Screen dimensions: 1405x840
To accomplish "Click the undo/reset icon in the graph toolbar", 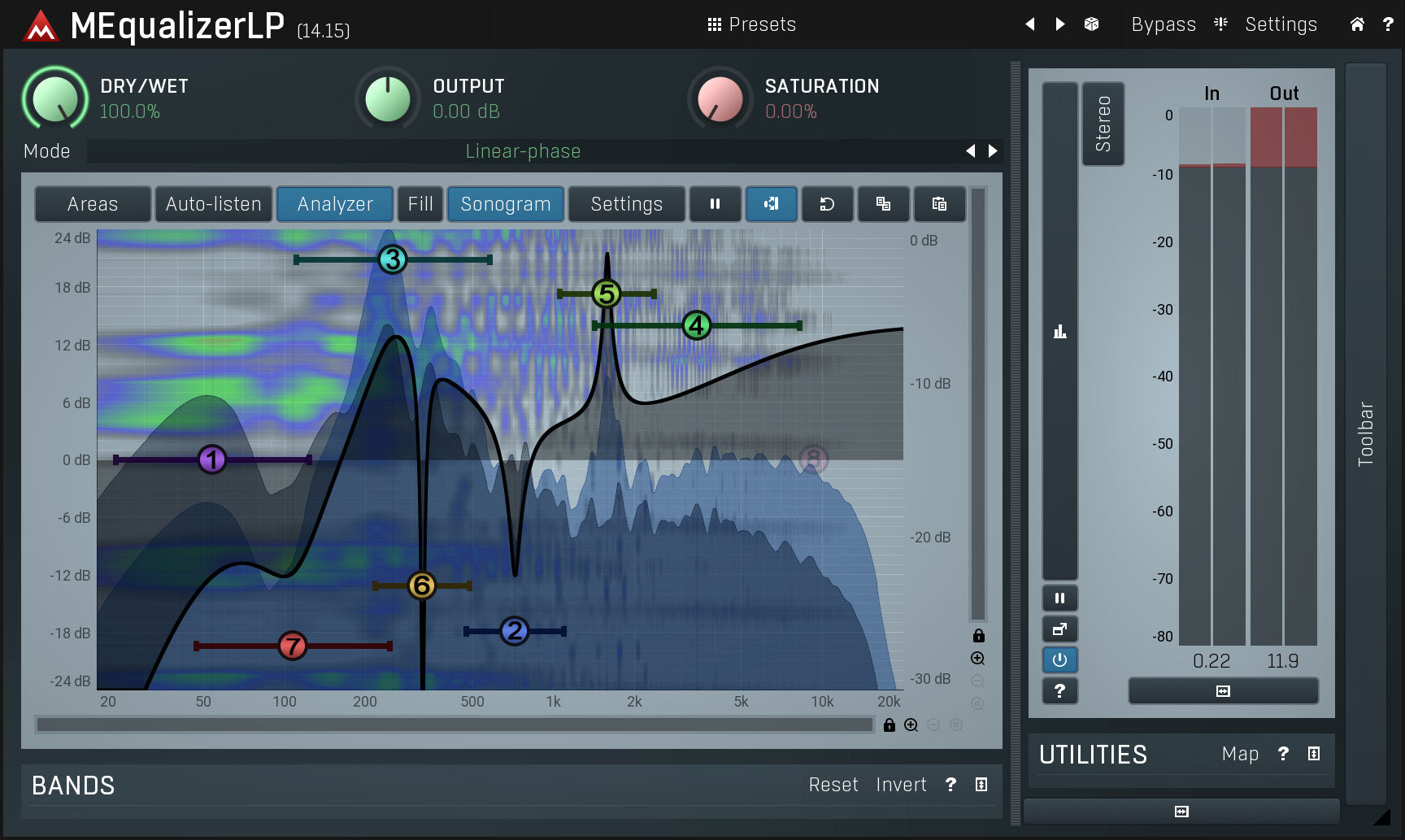I will click(x=827, y=204).
